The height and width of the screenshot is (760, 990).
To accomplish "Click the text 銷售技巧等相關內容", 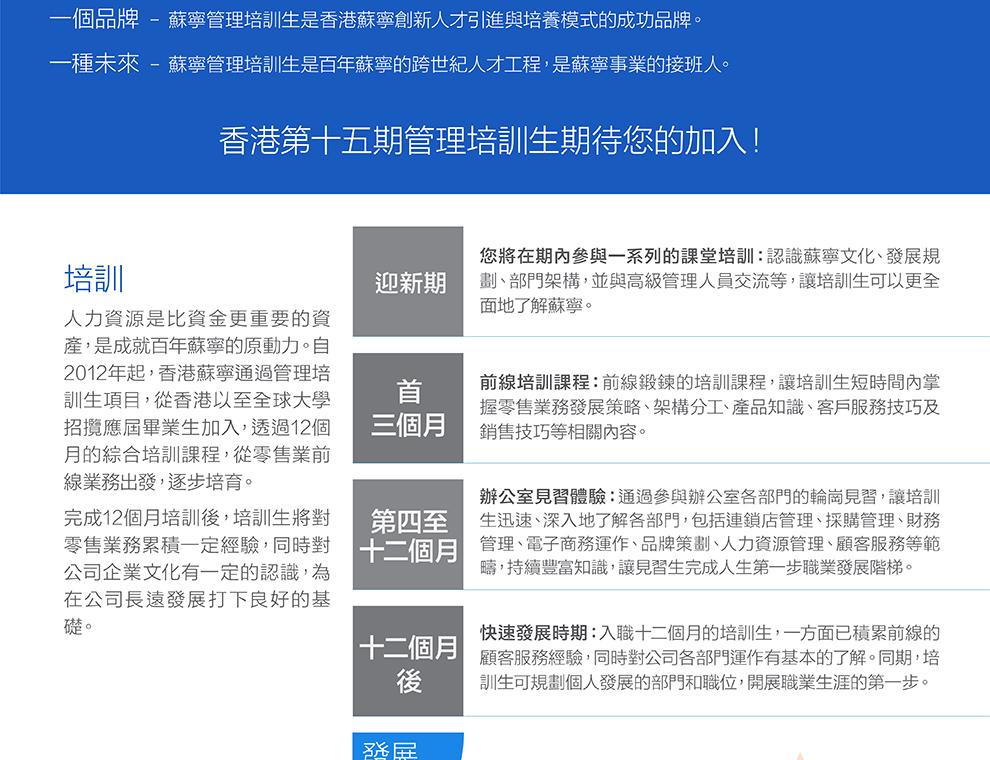I will 558,432.
